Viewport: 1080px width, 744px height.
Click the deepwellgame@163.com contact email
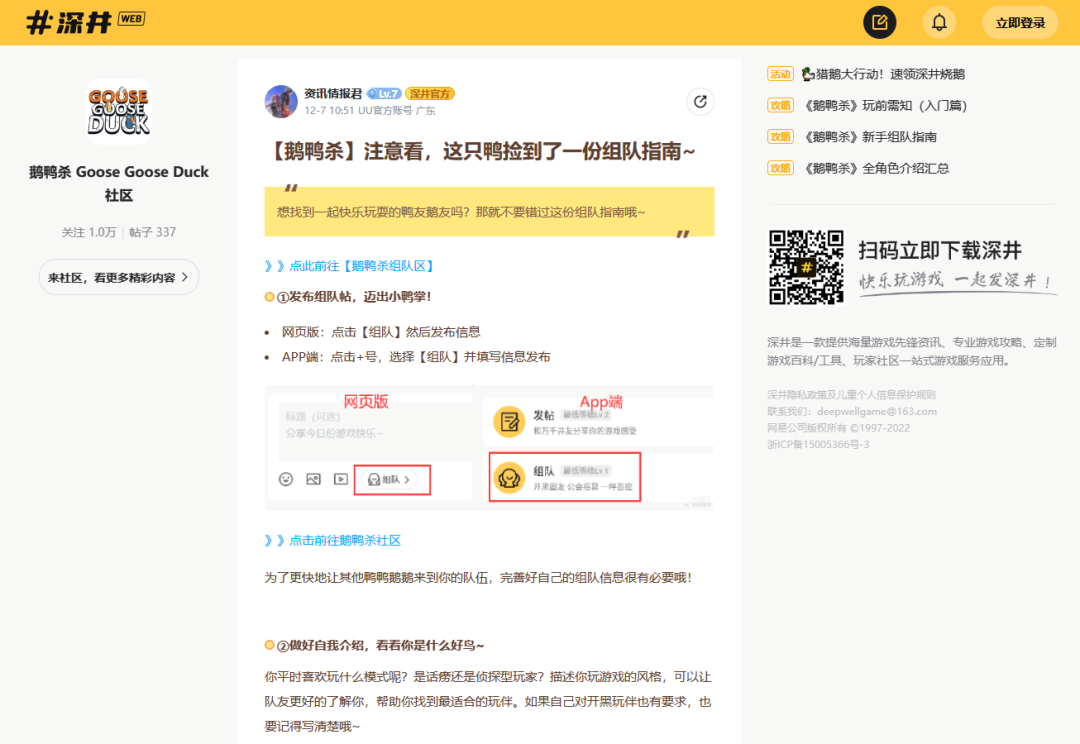877,411
